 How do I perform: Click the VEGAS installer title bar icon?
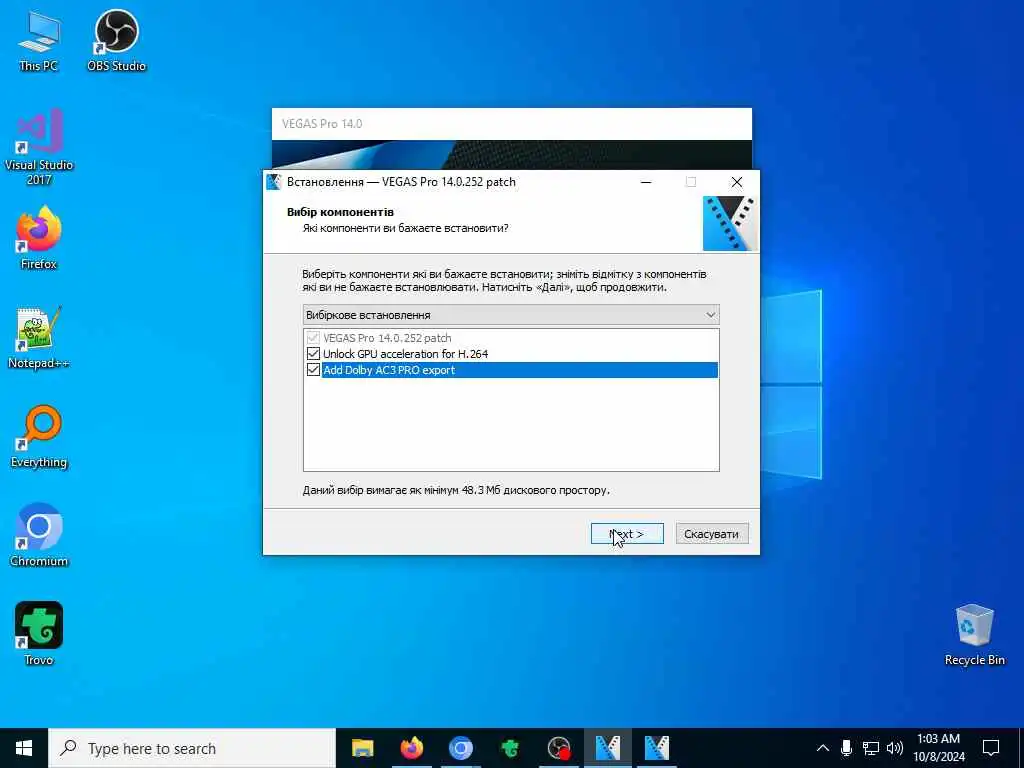coord(274,182)
